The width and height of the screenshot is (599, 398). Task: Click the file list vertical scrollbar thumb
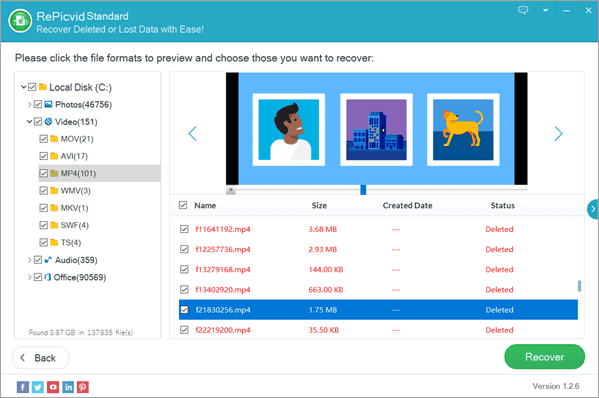[x=580, y=286]
